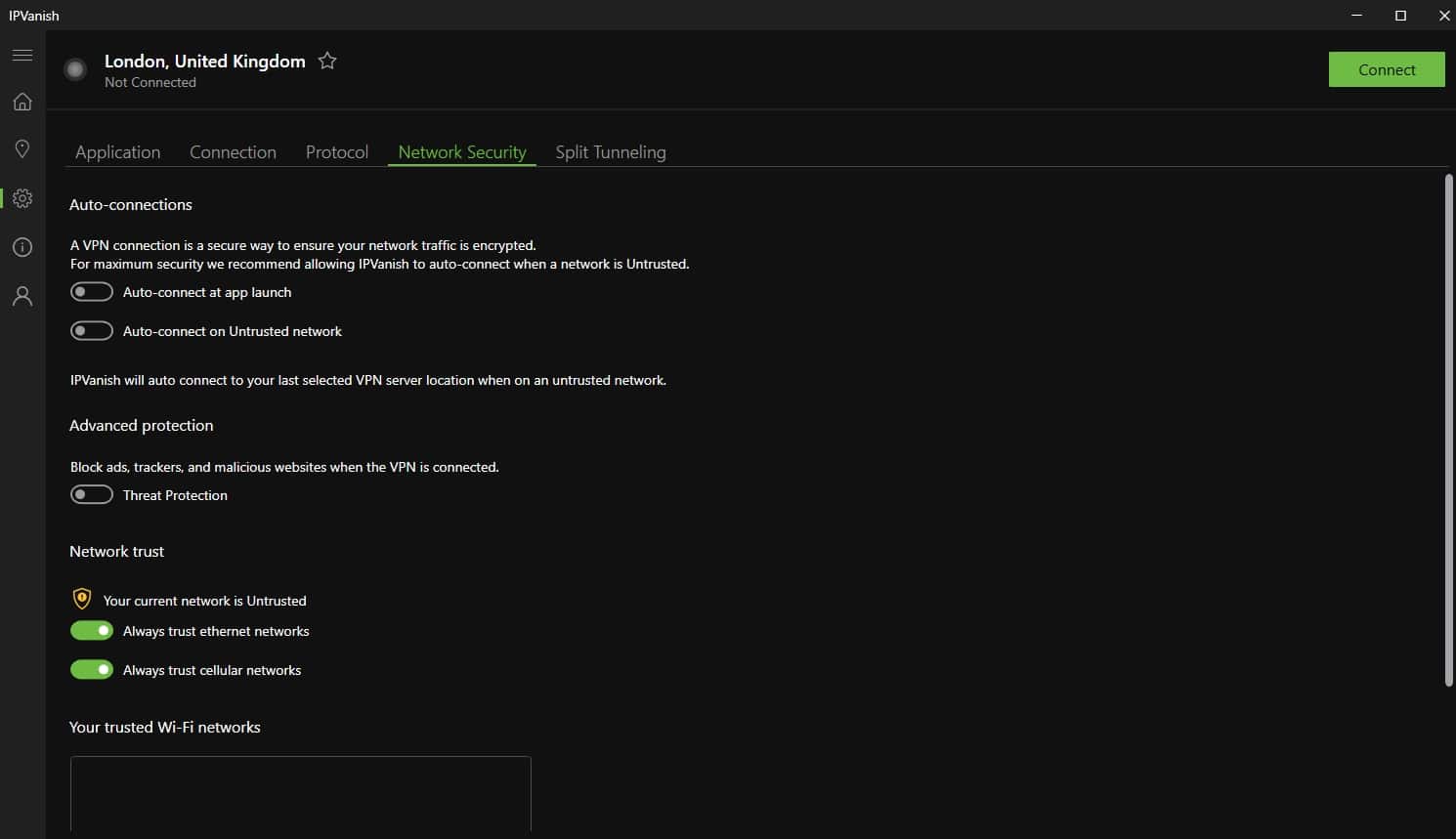Switch to the Application tab

click(x=117, y=152)
